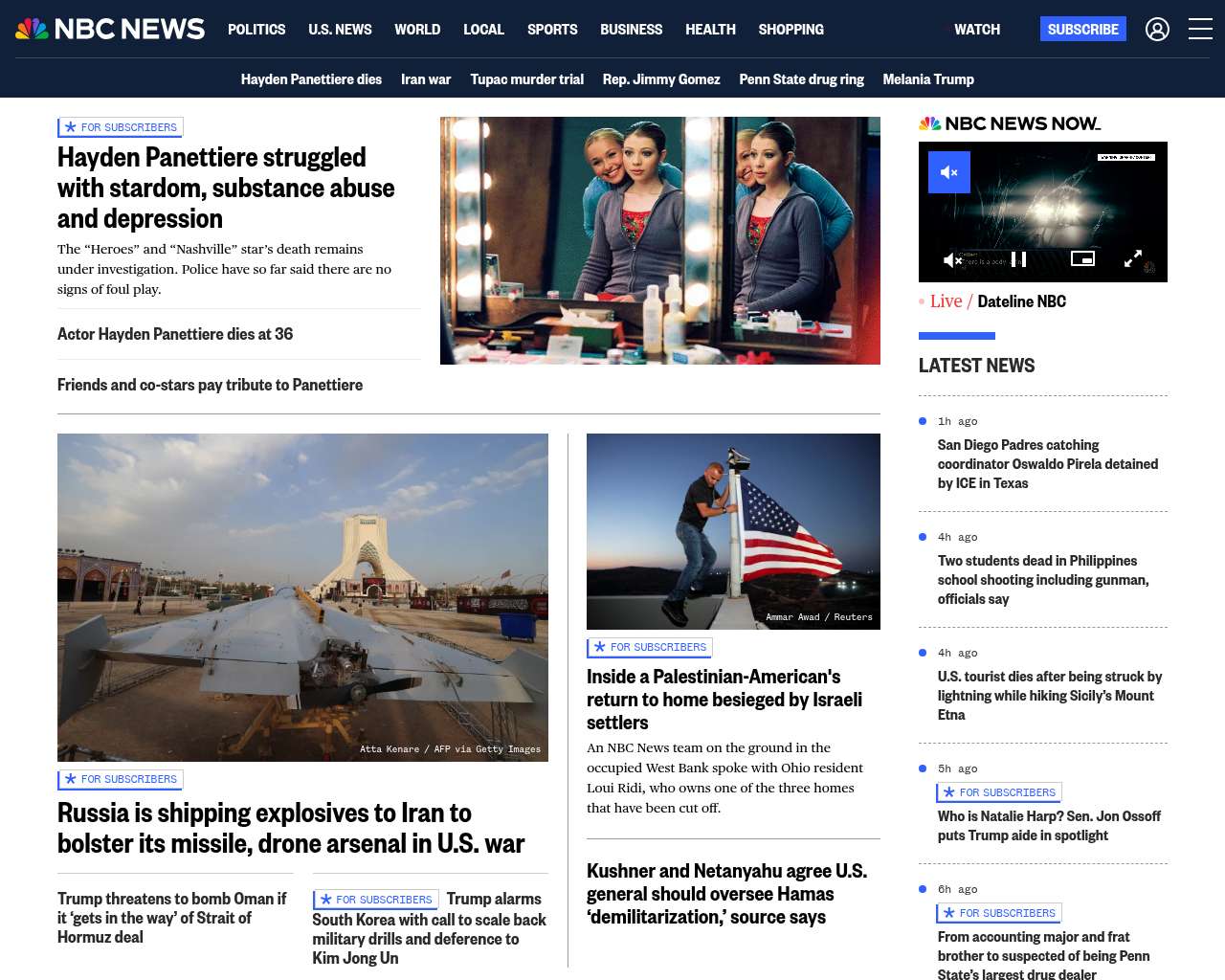Click the NBC News Now logo
Image resolution: width=1225 pixels, height=980 pixels.
tap(1010, 123)
